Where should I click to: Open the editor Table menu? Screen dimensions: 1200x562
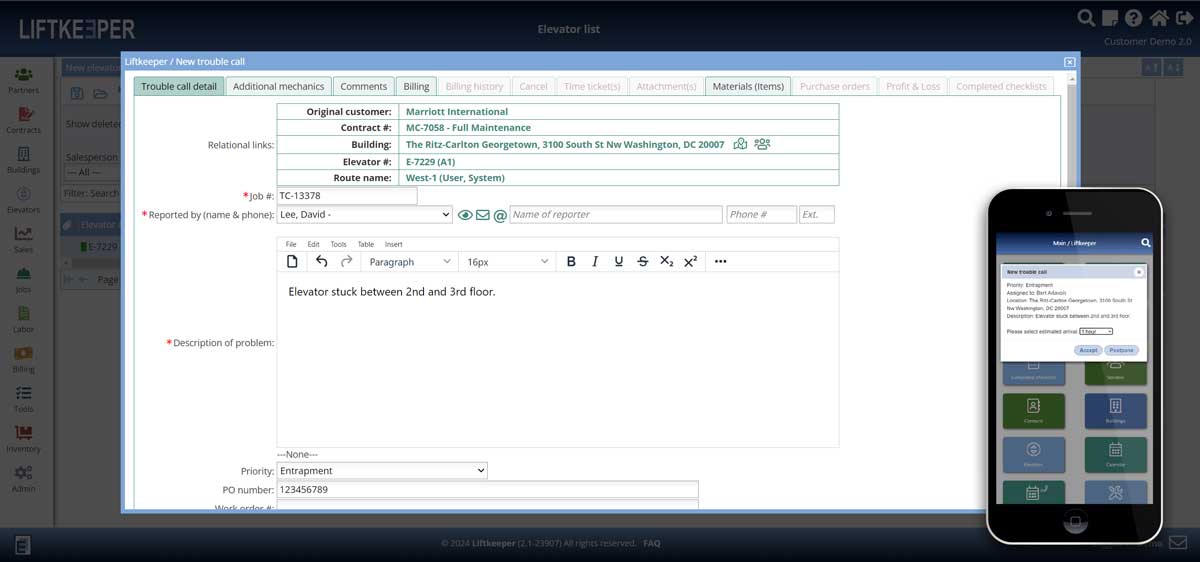366,244
